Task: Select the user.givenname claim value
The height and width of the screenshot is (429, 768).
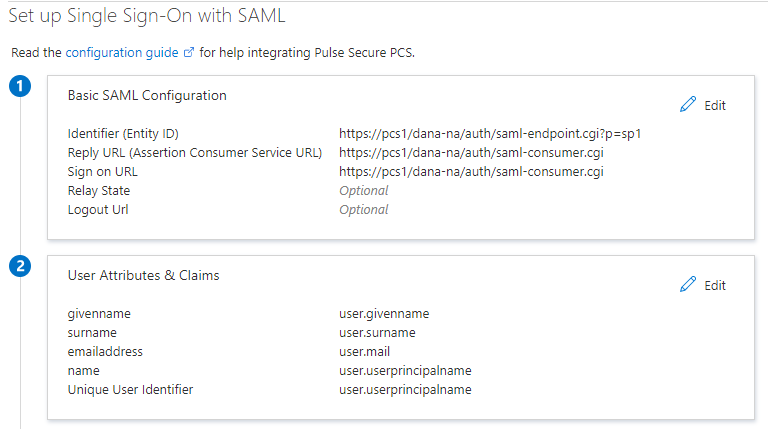Action: pos(384,313)
